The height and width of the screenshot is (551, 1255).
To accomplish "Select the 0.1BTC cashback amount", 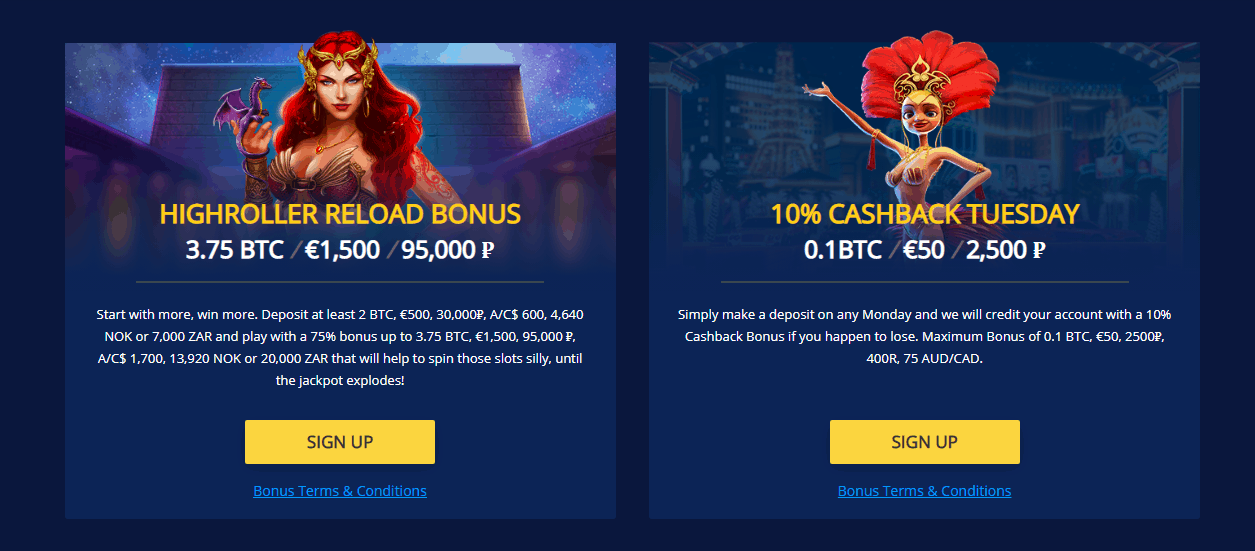I will [842, 250].
